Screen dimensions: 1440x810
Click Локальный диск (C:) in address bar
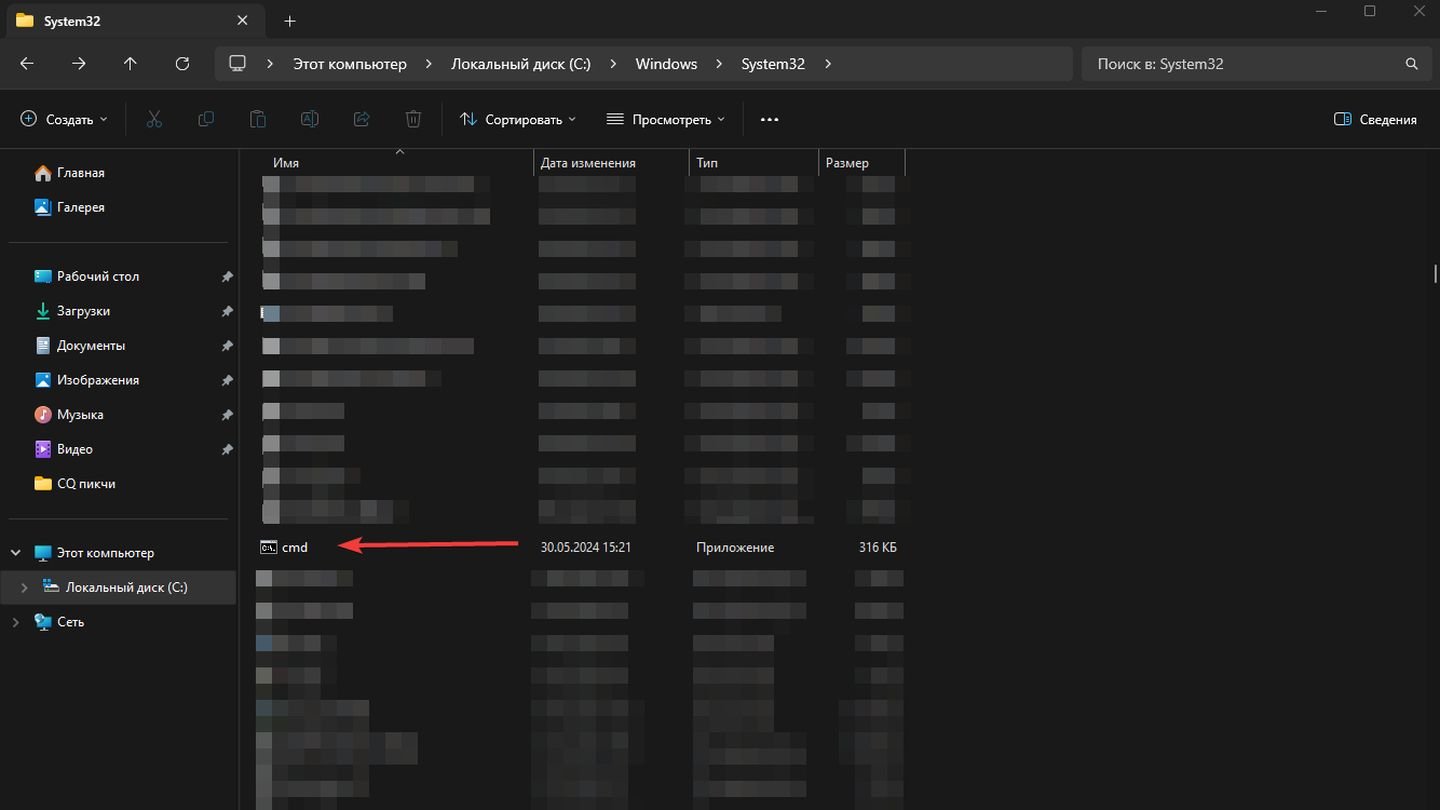click(x=521, y=63)
